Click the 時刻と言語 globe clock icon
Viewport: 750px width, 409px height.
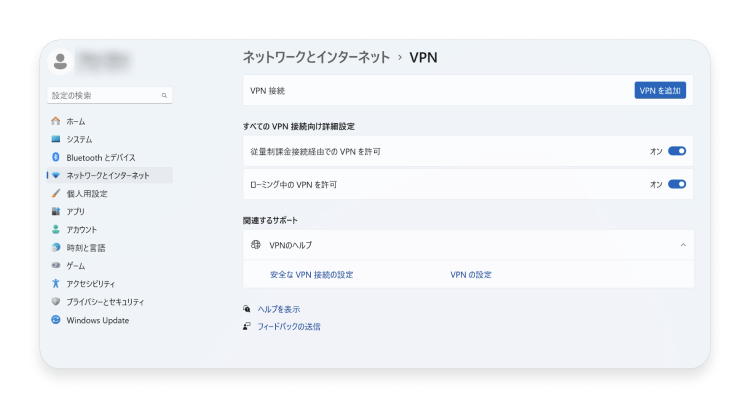point(55,247)
